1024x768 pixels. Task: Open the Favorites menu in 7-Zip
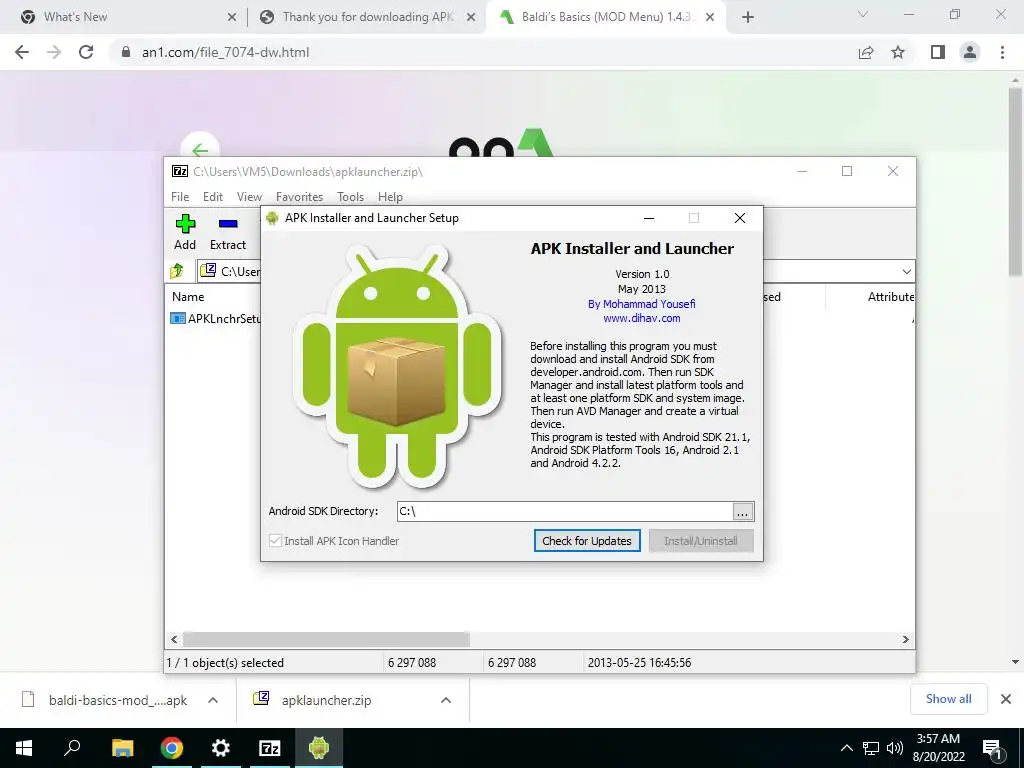coord(299,197)
